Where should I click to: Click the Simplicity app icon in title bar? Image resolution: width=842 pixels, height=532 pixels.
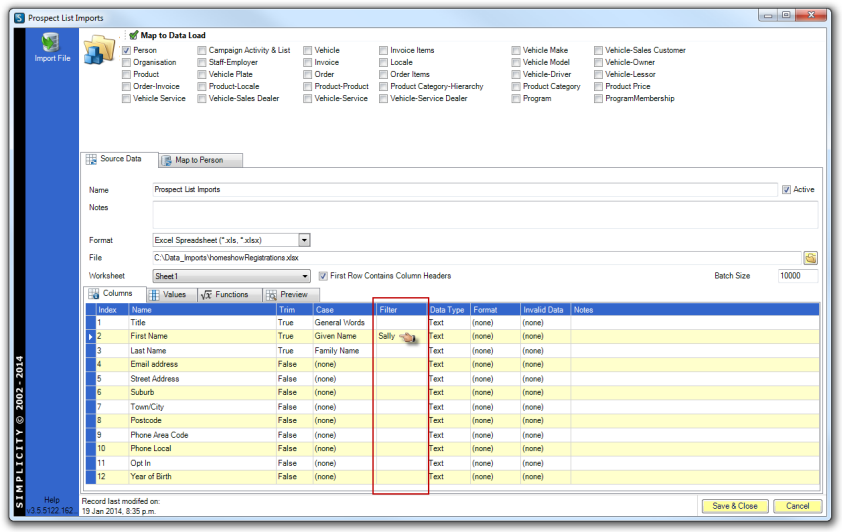point(19,18)
